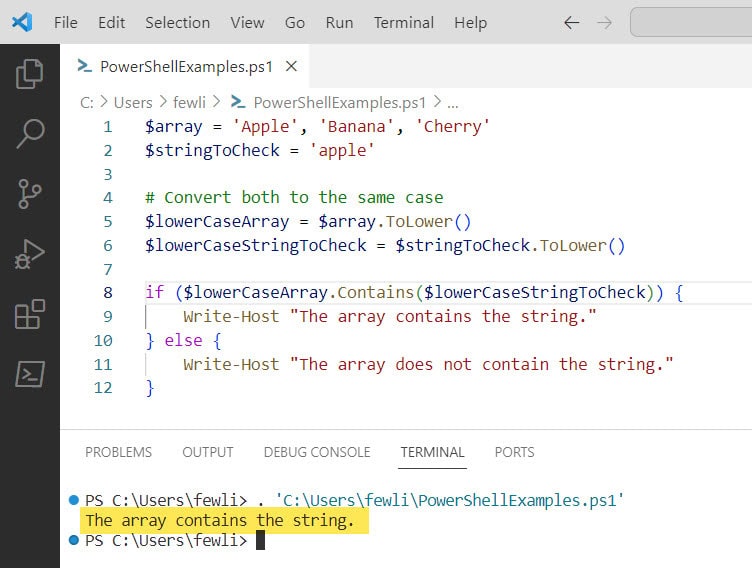The image size is (752, 568).
Task: Click the VS Code logo icon
Action: pos(22,22)
